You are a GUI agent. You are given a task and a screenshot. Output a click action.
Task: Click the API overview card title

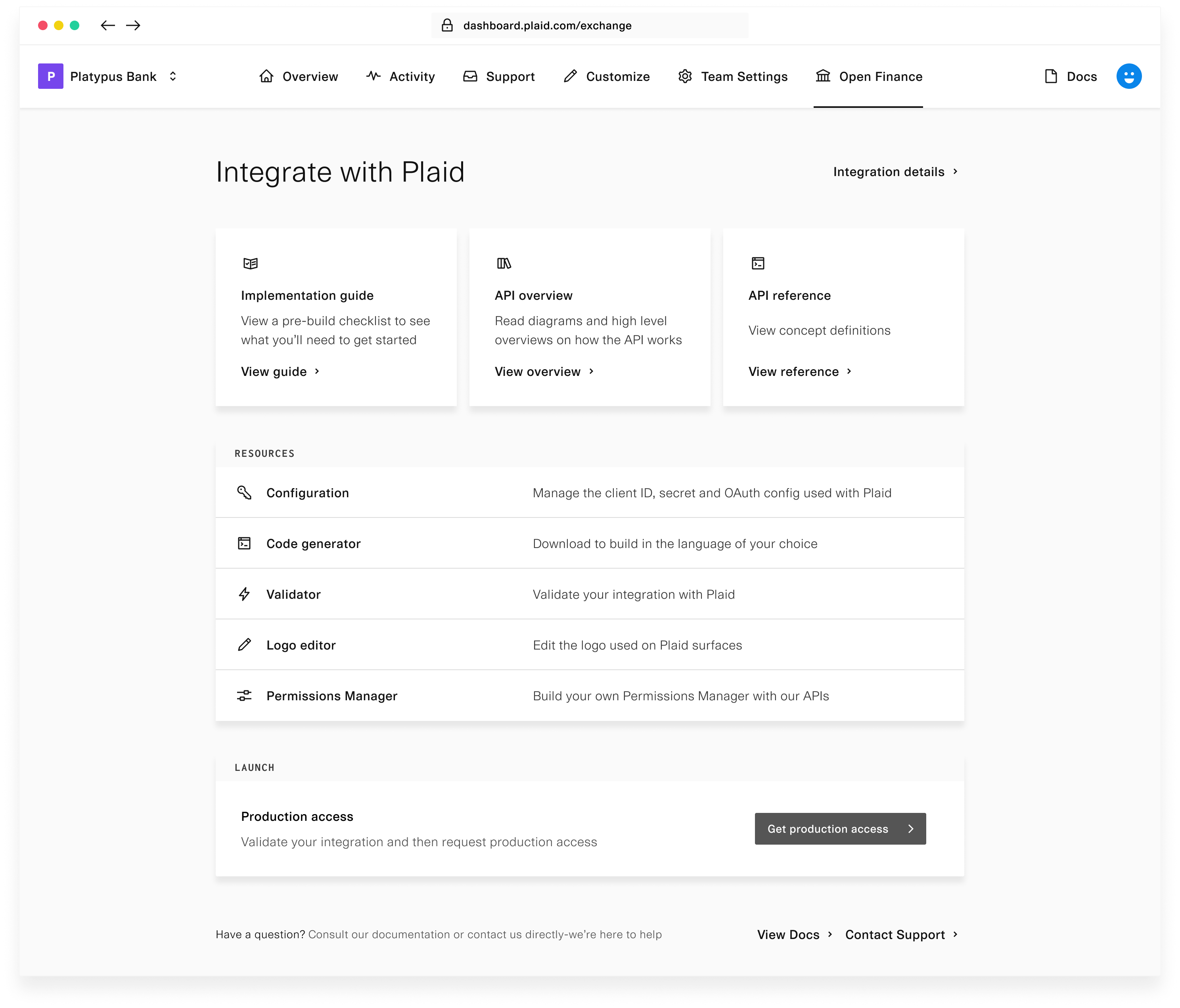(534, 295)
